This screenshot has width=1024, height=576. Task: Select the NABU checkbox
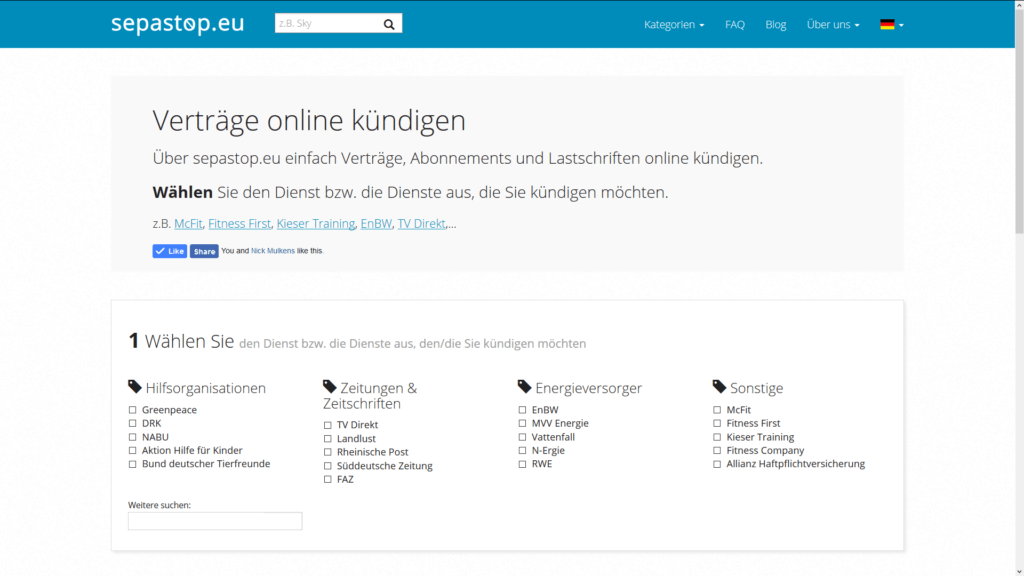pos(133,437)
